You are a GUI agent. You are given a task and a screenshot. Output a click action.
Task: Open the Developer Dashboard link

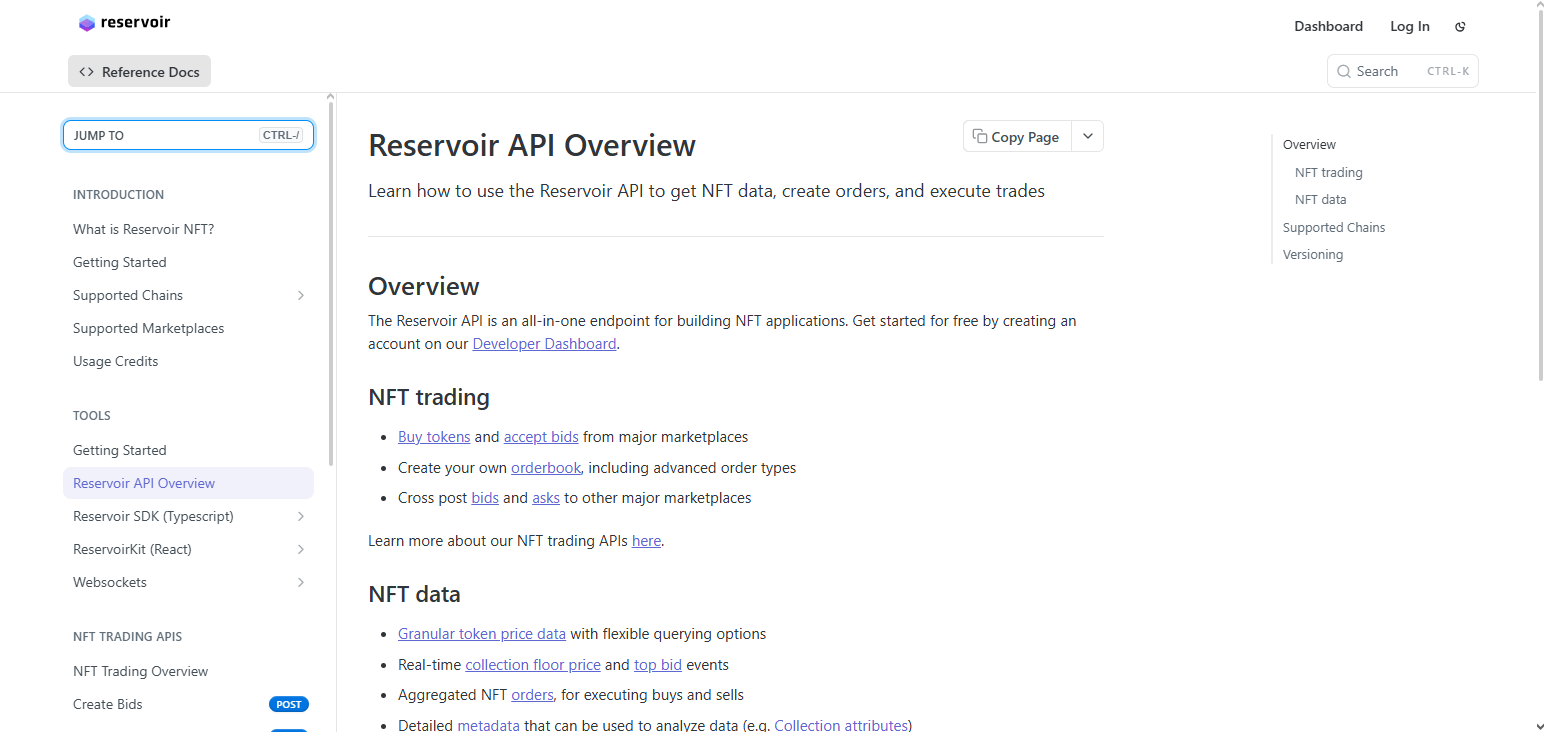pos(544,344)
